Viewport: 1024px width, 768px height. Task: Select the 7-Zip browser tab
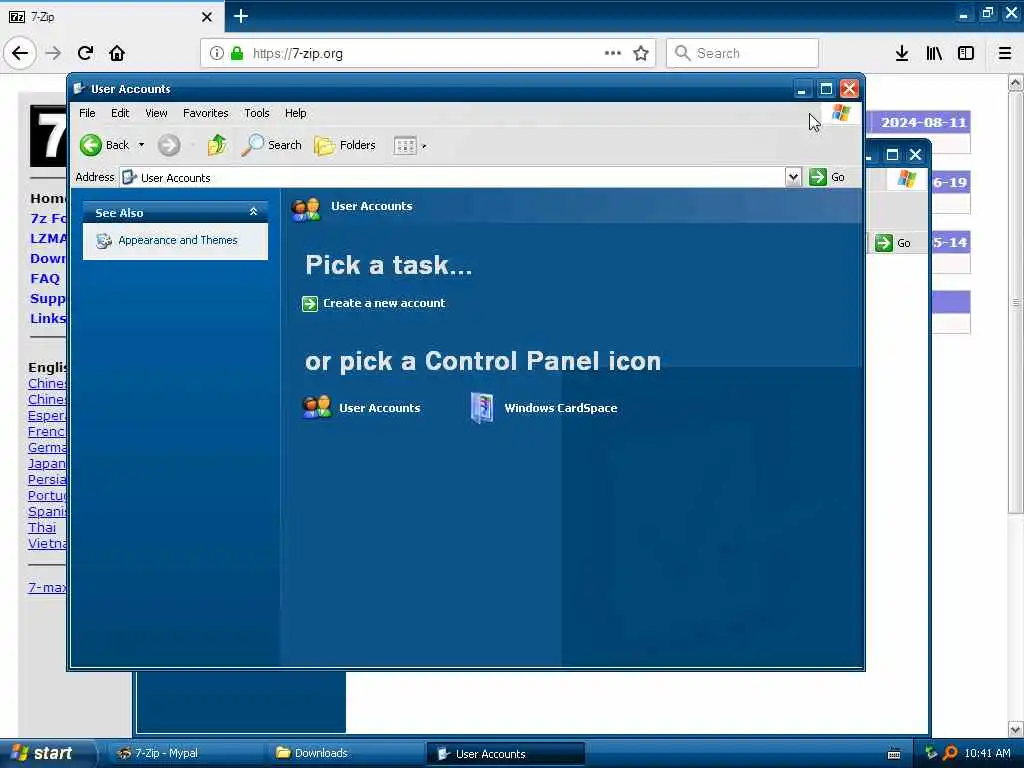111,16
